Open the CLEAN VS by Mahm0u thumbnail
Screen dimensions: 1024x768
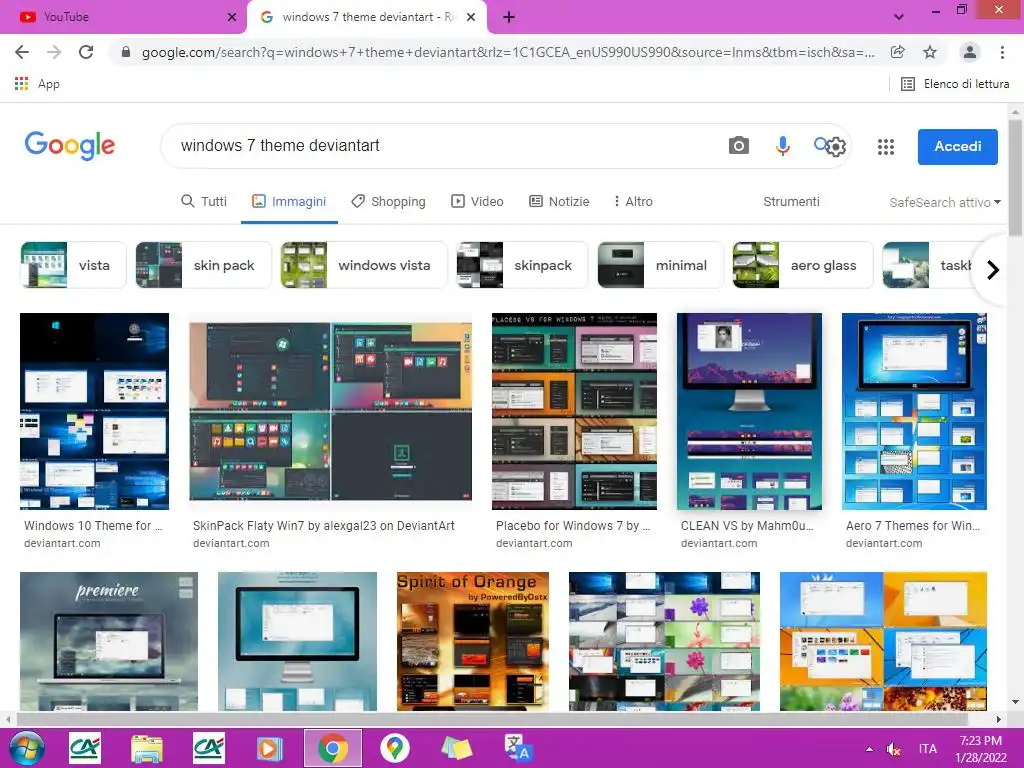[749, 411]
